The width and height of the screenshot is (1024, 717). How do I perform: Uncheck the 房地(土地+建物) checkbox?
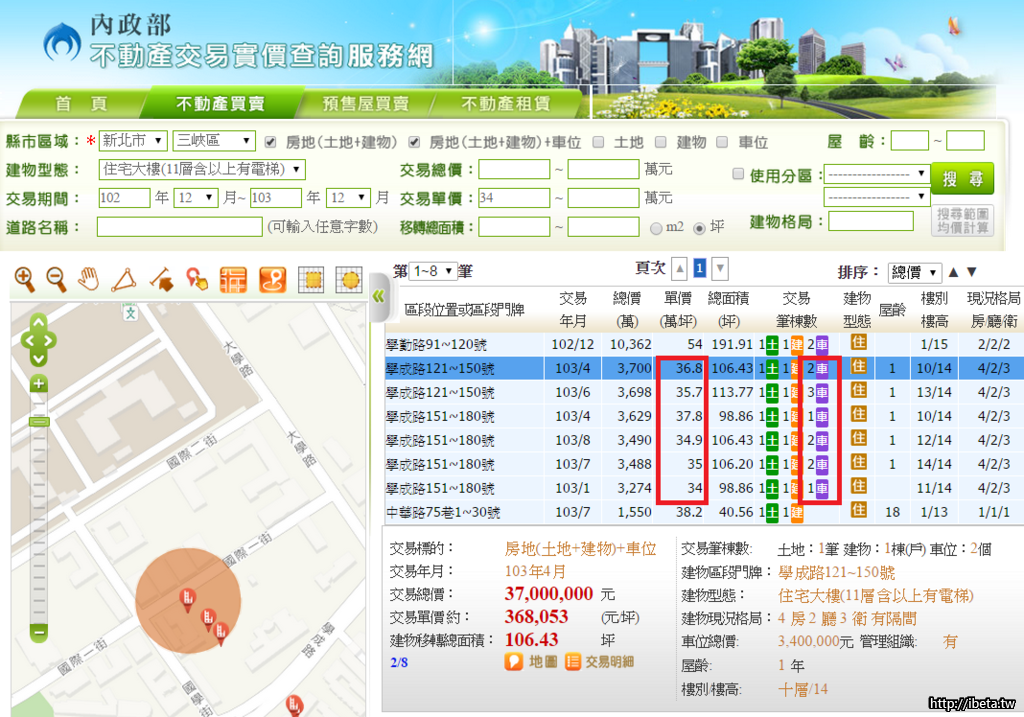271,142
